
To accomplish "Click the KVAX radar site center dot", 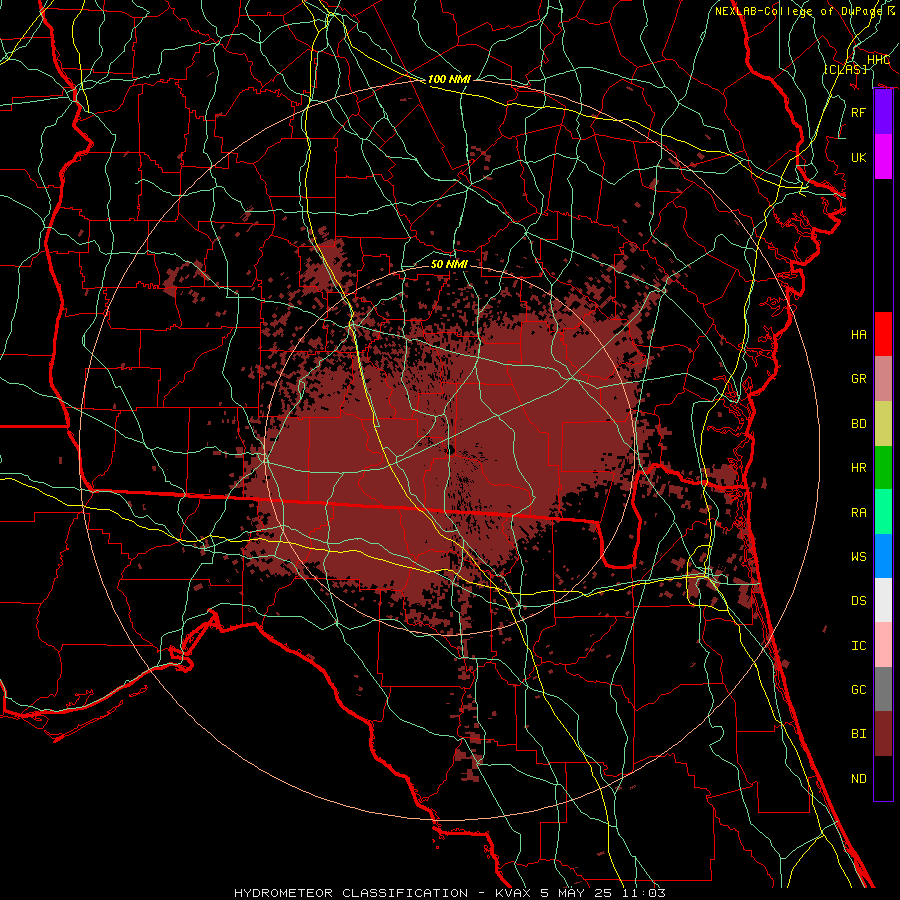I will tap(450, 450).
